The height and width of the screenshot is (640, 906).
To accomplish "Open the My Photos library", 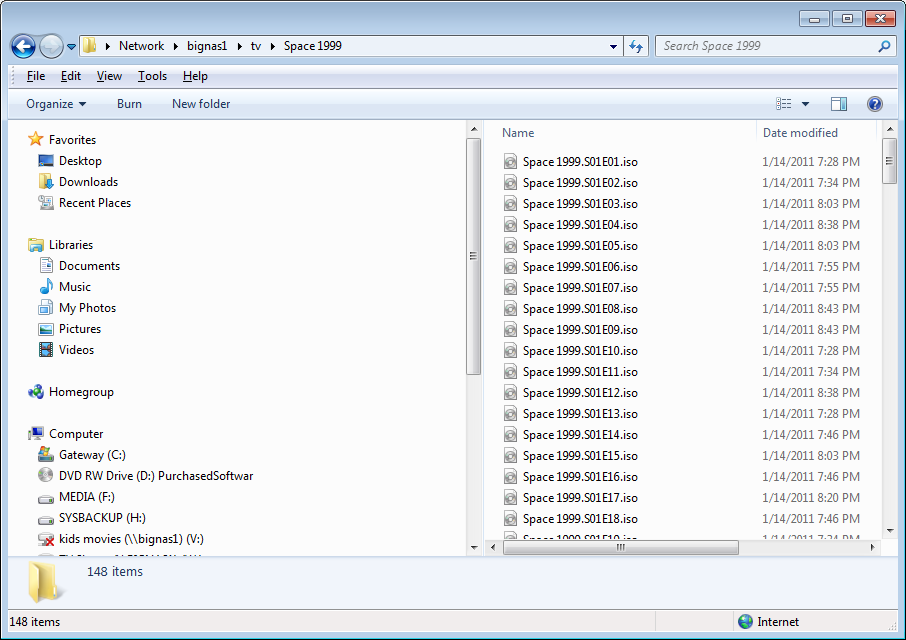I will (x=87, y=308).
